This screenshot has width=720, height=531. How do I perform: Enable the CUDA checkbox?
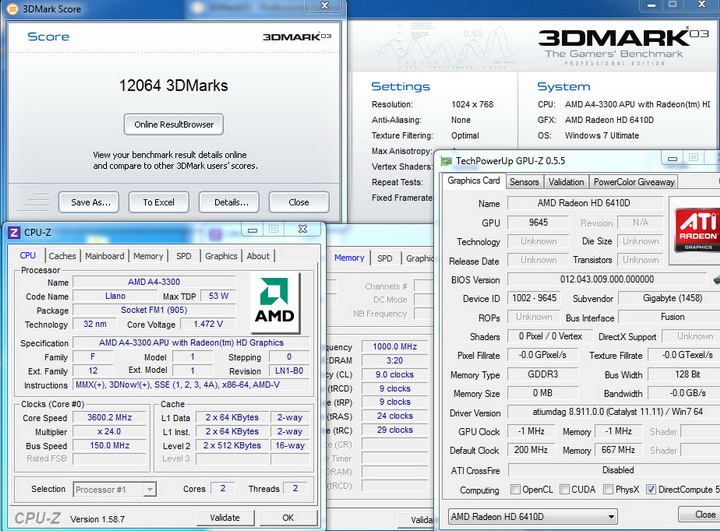564,489
